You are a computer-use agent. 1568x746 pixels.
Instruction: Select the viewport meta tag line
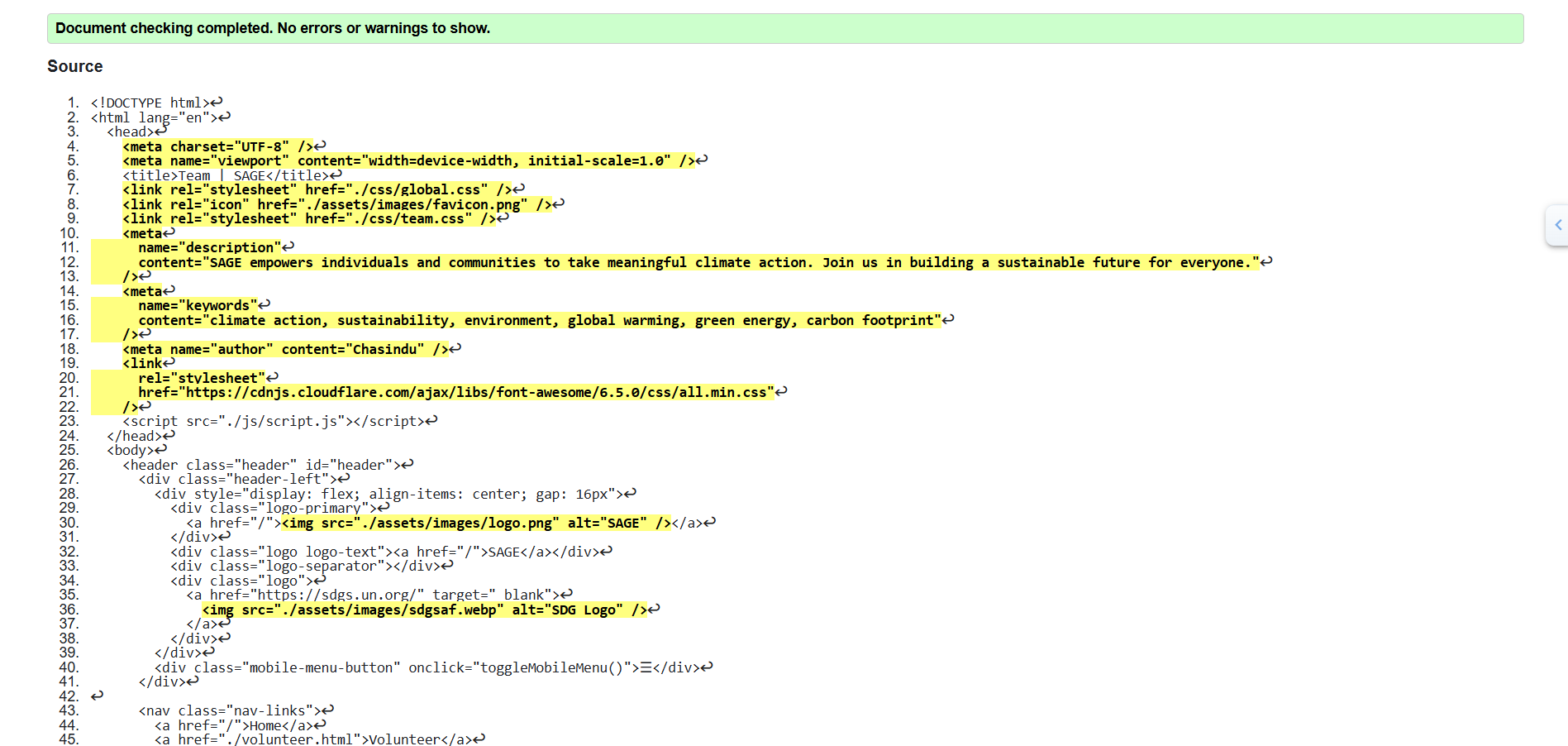(x=415, y=160)
